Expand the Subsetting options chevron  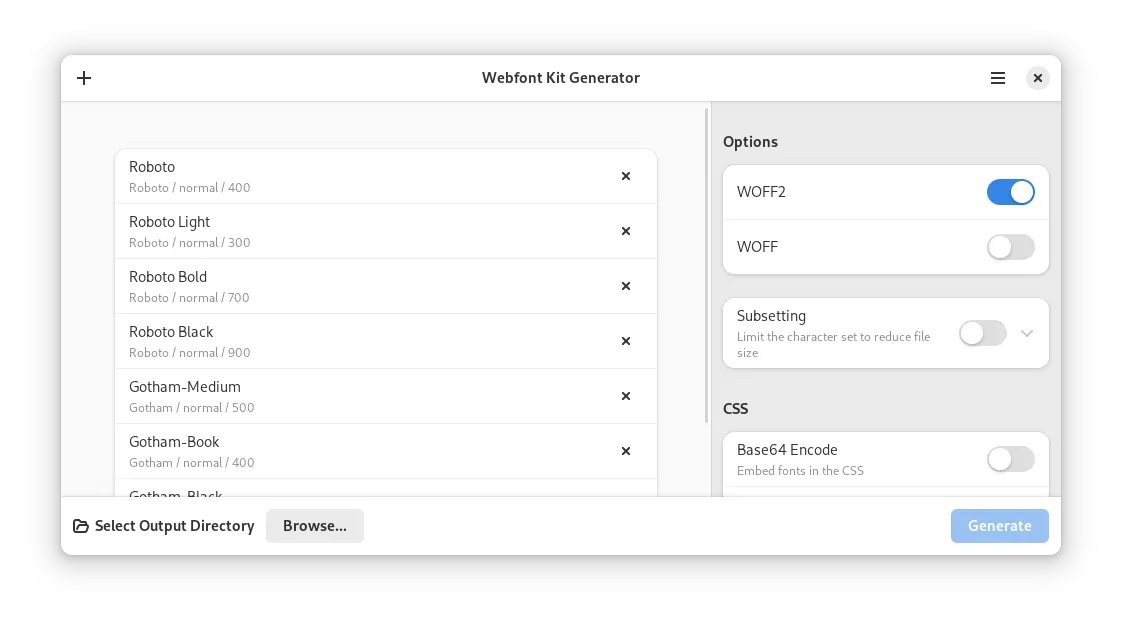pos(1027,334)
